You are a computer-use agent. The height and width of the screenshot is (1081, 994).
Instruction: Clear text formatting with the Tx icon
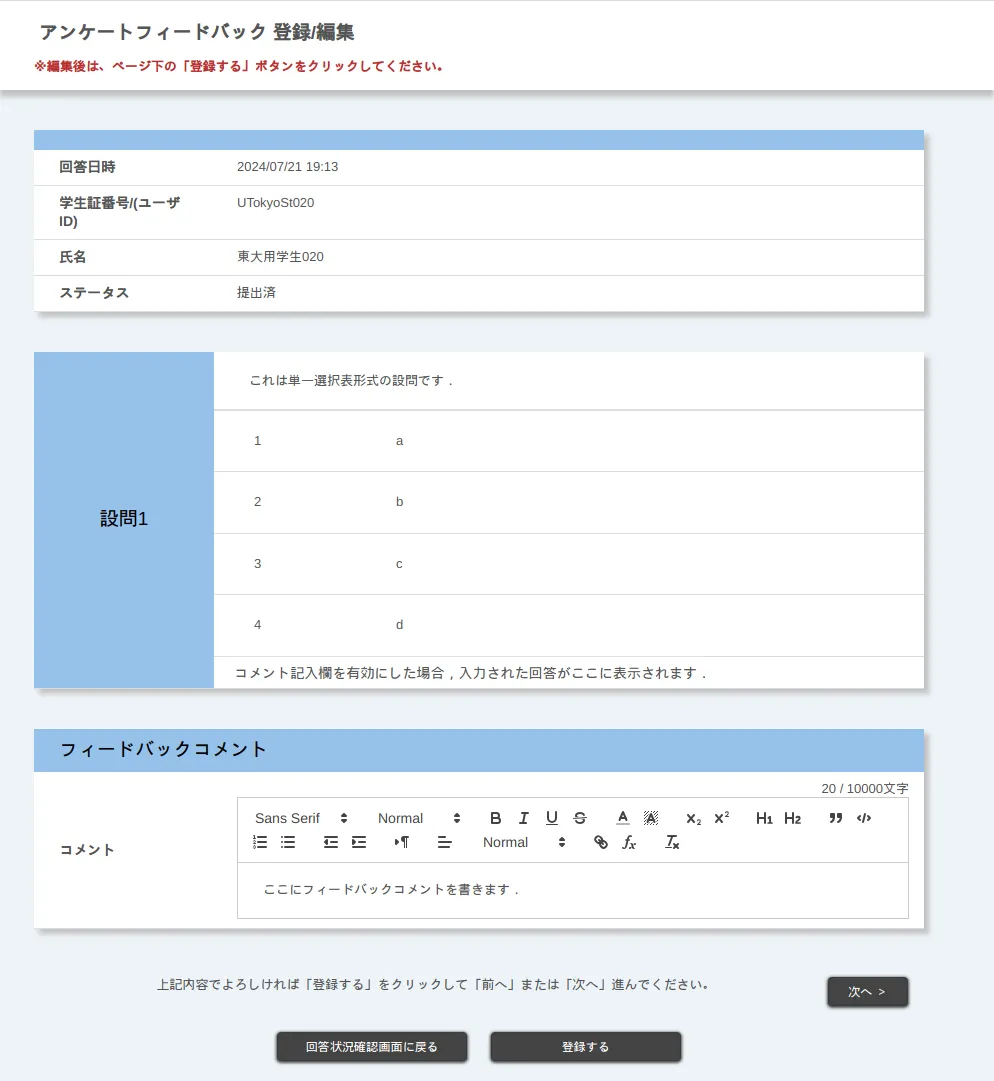click(672, 843)
